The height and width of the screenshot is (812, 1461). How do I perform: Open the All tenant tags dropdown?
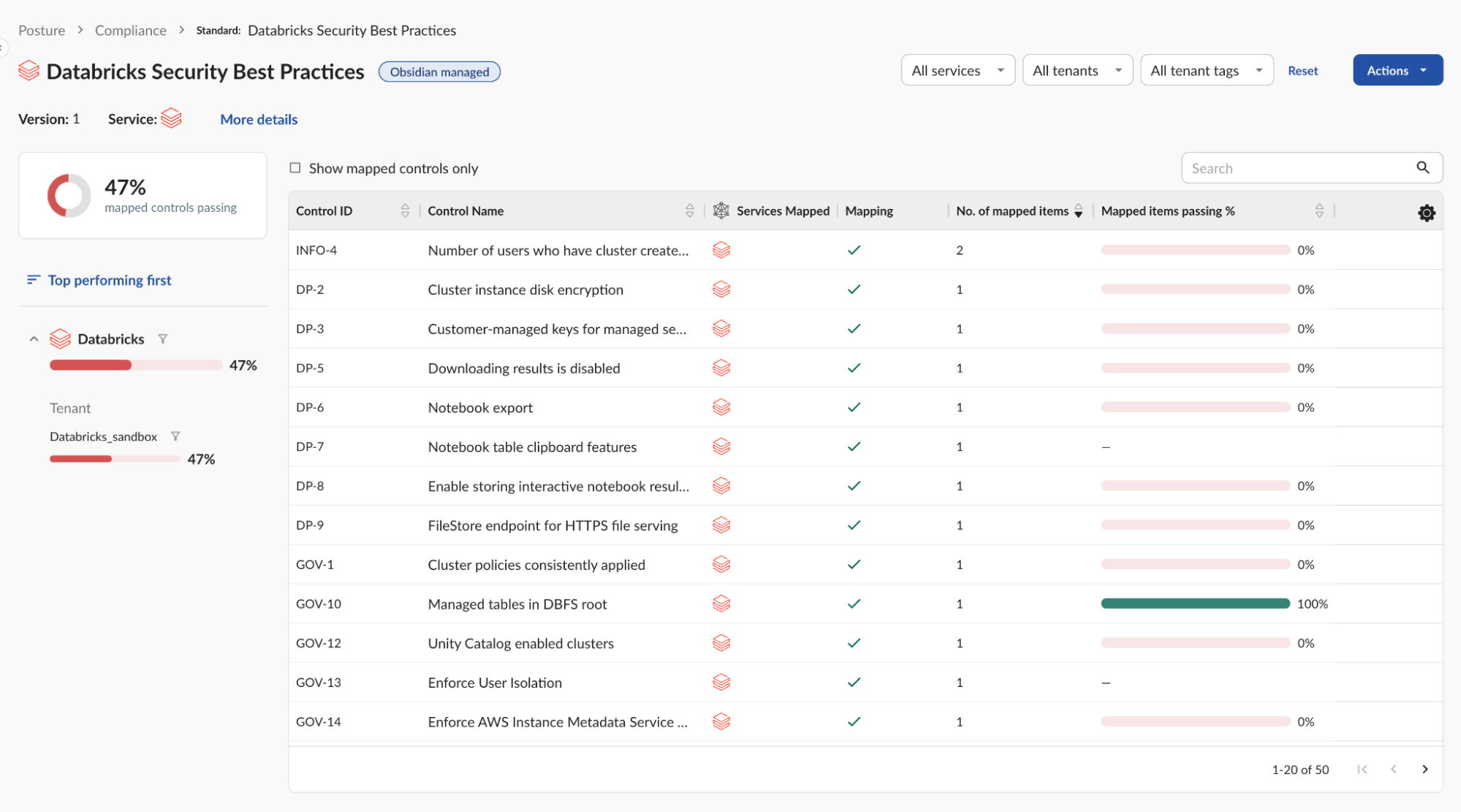[x=1206, y=70]
